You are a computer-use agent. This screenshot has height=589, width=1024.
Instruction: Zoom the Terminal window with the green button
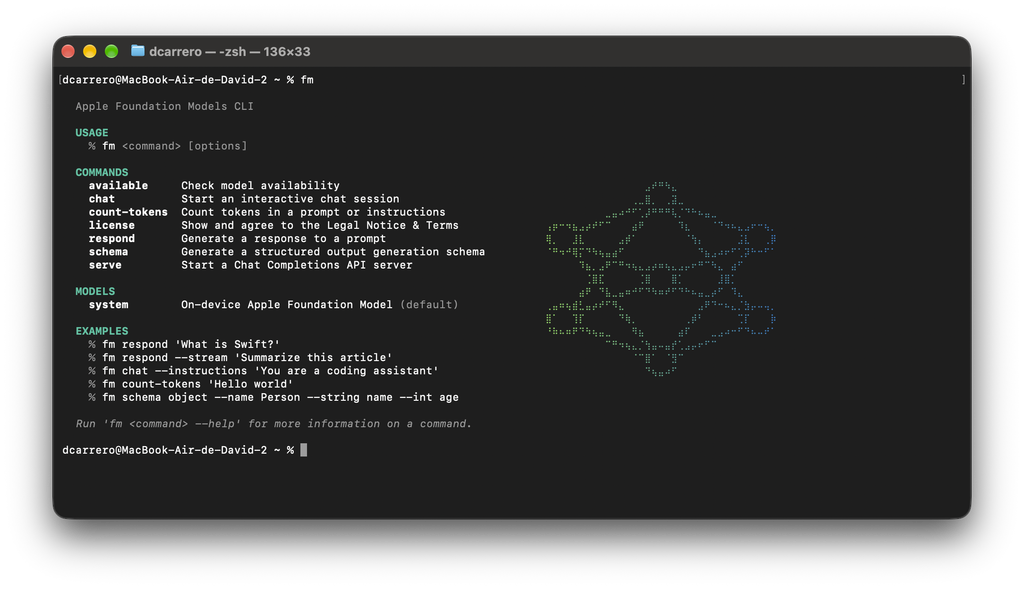coord(112,52)
